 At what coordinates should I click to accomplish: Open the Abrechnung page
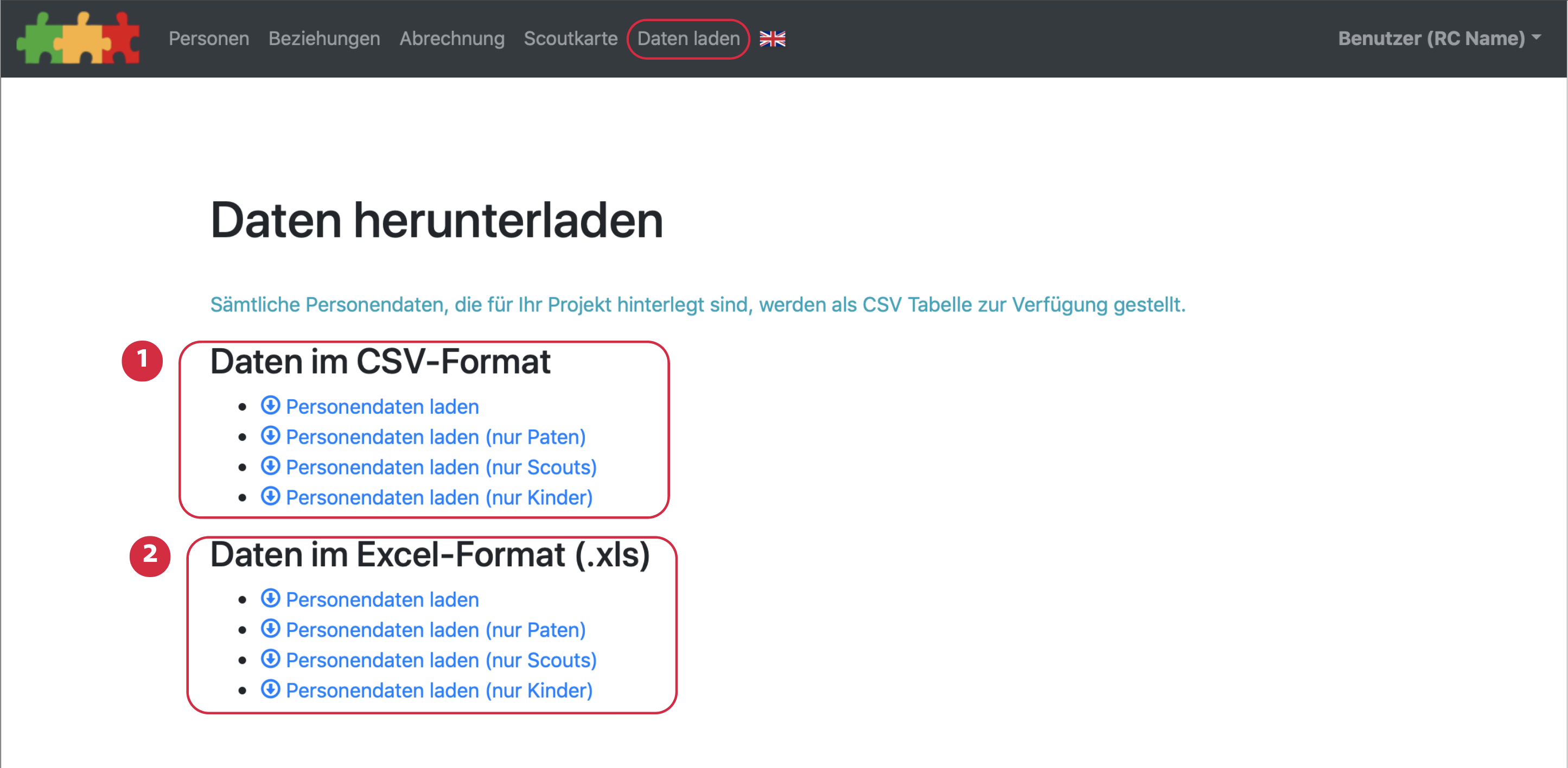coord(451,39)
